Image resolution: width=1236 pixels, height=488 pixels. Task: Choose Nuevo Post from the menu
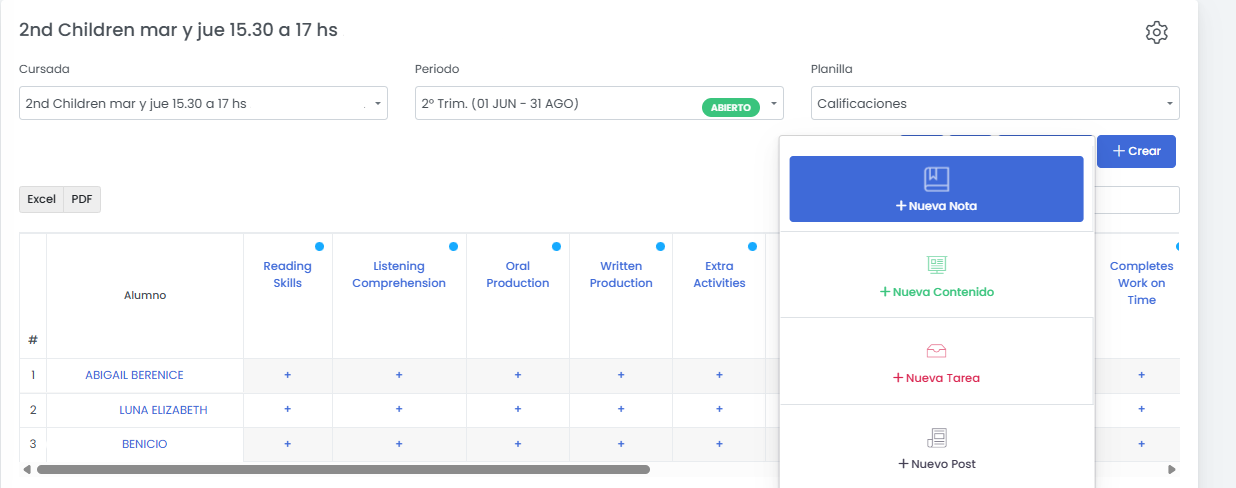936,464
